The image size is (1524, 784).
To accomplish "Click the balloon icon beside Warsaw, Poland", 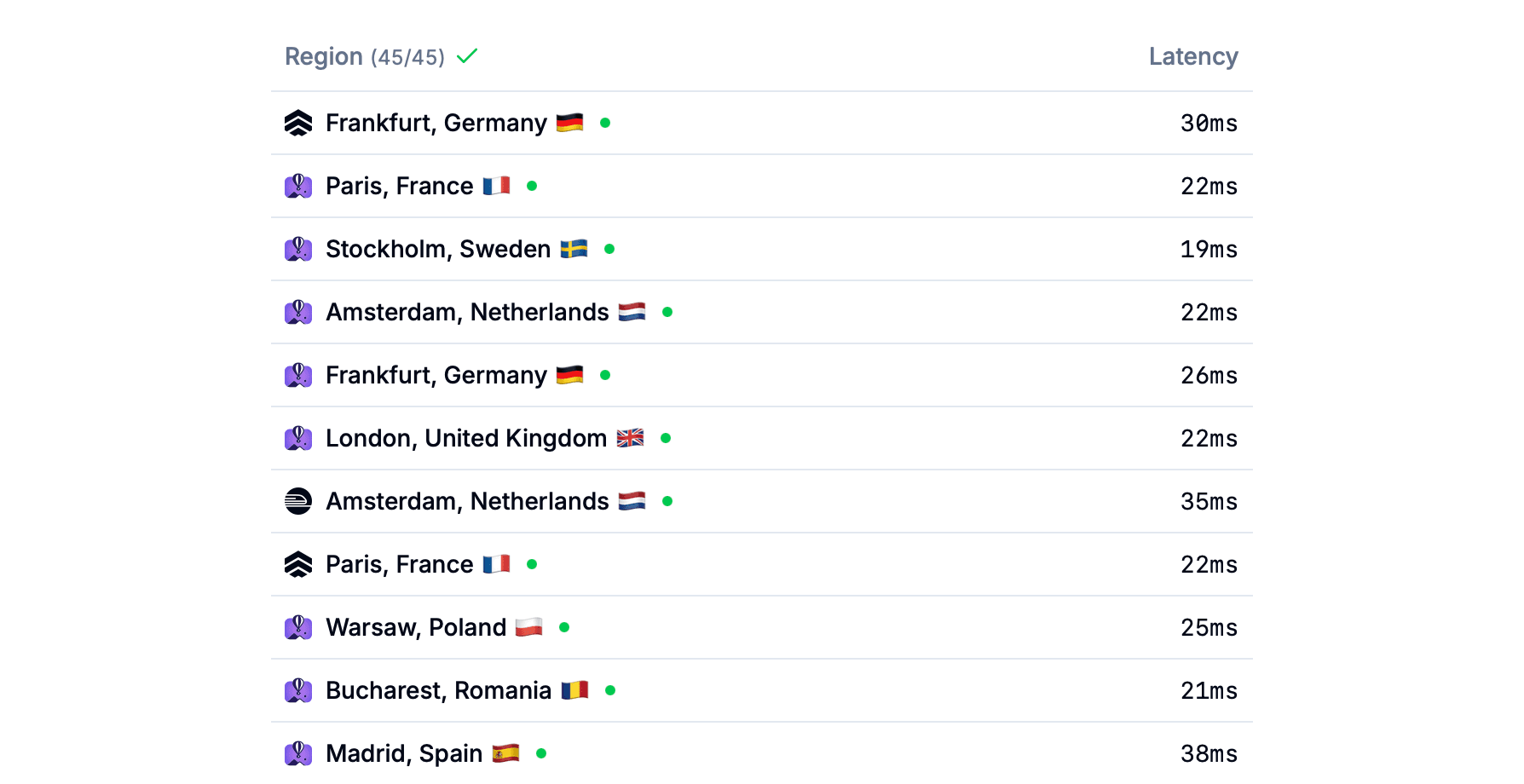I will (x=298, y=627).
